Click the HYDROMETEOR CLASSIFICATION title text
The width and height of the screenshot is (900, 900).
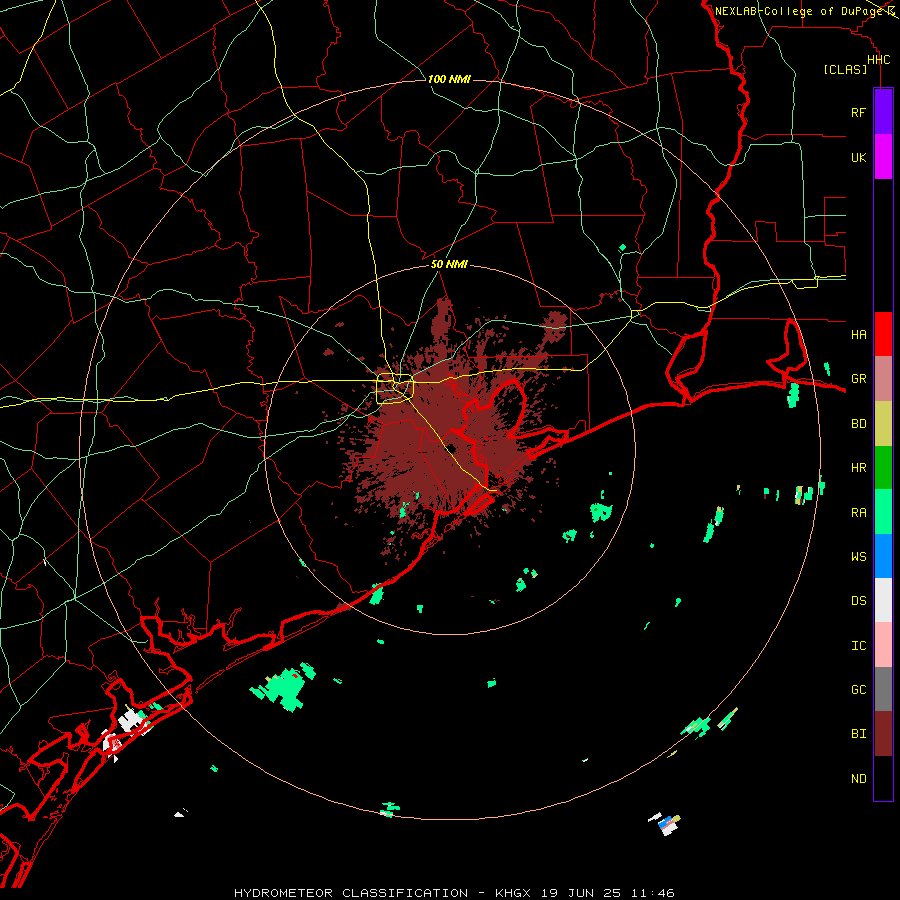pyautogui.click(x=350, y=893)
